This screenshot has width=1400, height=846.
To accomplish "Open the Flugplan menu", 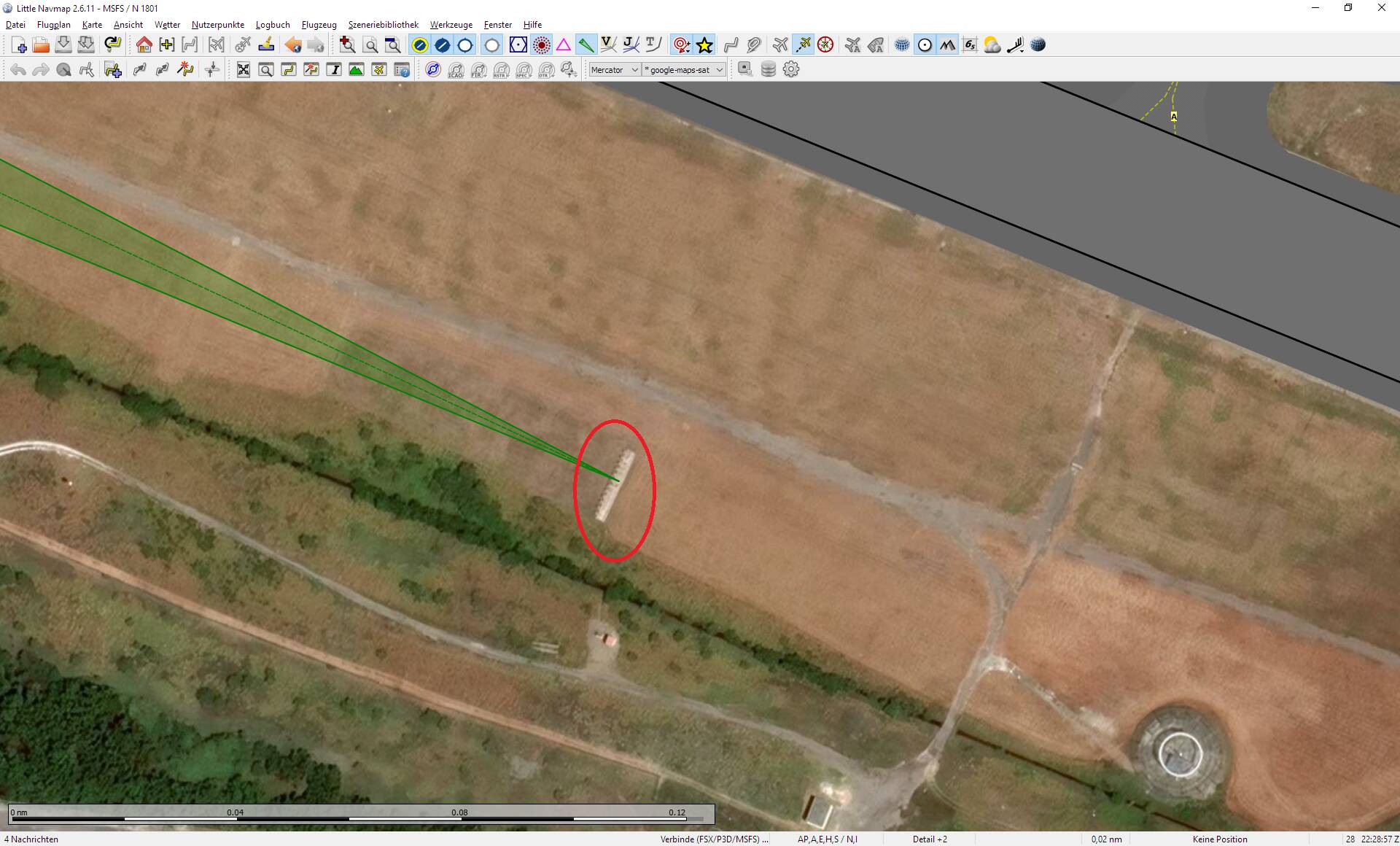I will click(53, 24).
